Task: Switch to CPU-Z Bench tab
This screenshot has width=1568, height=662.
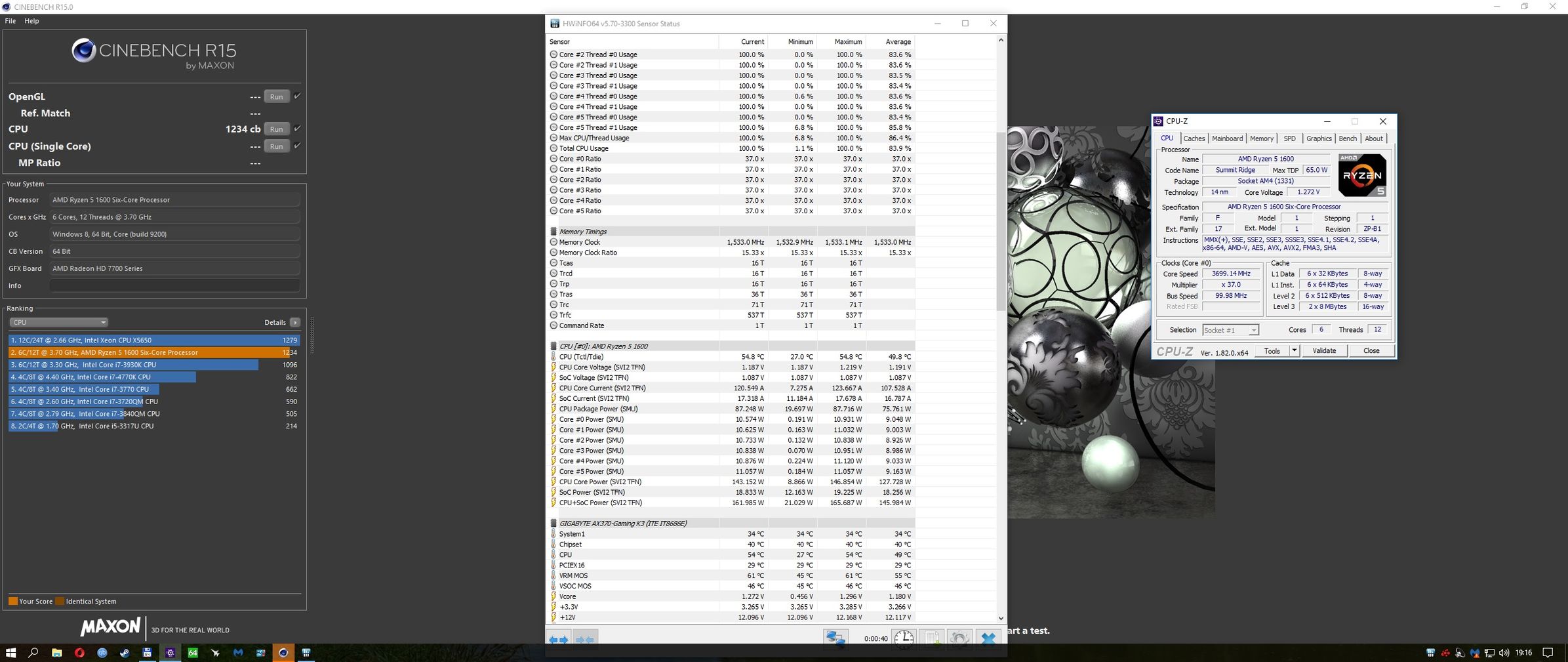Action: (1348, 138)
